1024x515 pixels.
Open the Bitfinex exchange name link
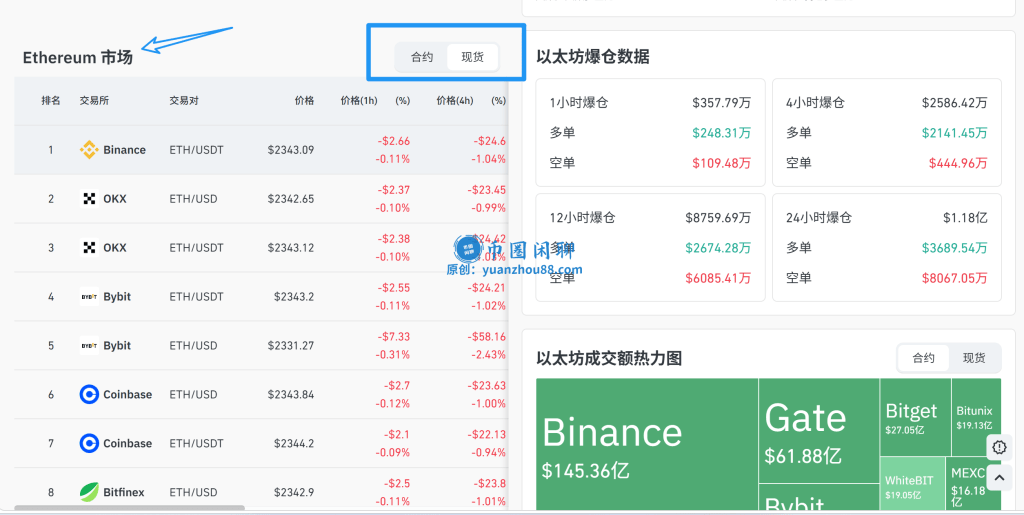pos(124,492)
